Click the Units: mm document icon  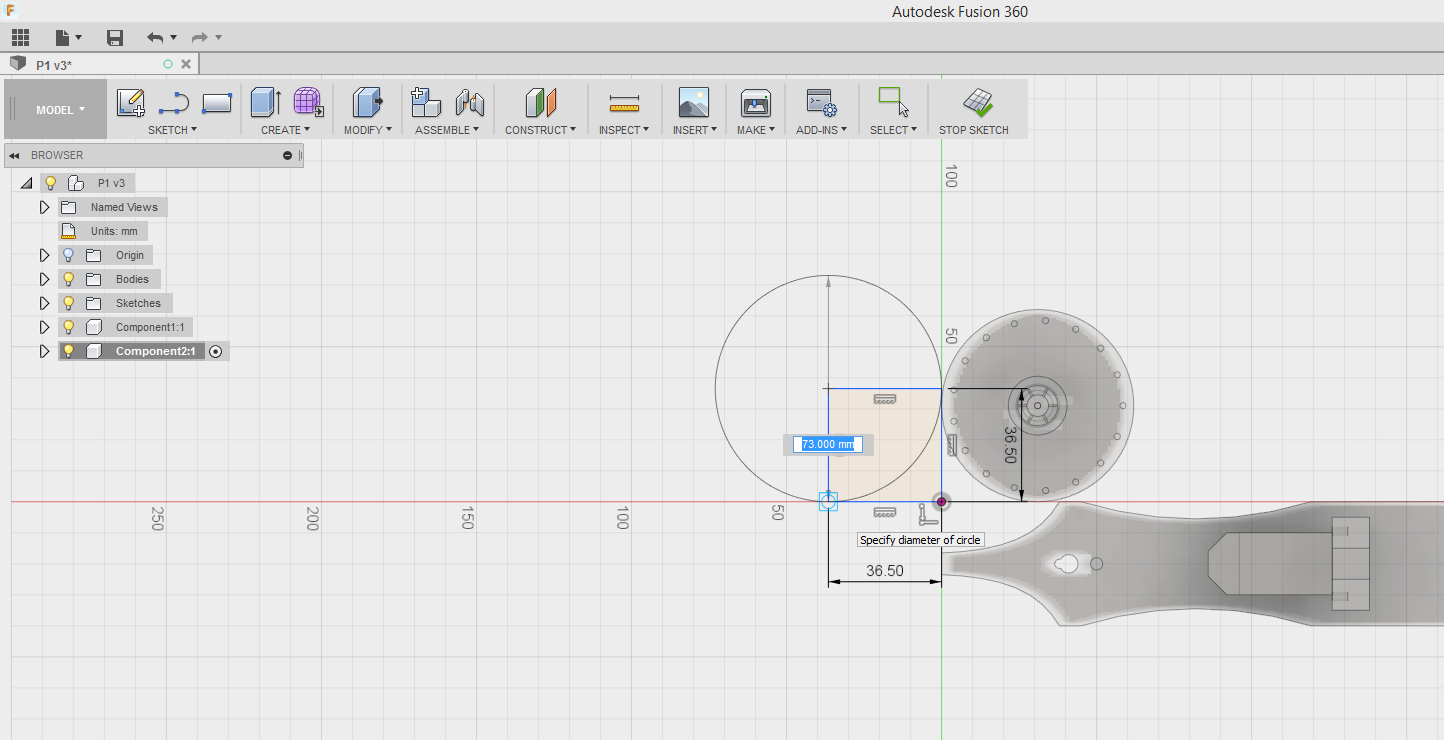point(68,231)
